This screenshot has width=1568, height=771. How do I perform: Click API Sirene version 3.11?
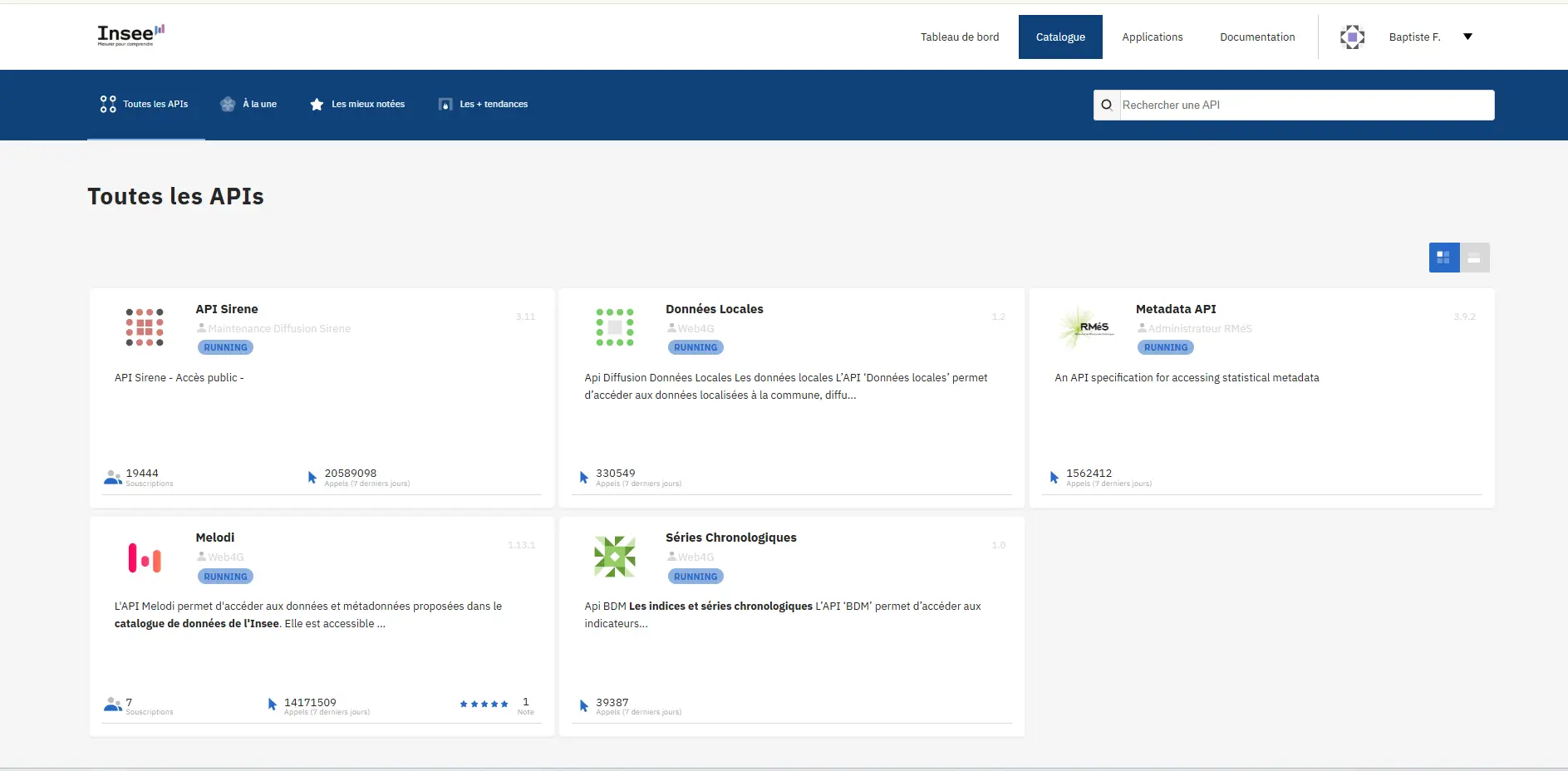click(525, 317)
